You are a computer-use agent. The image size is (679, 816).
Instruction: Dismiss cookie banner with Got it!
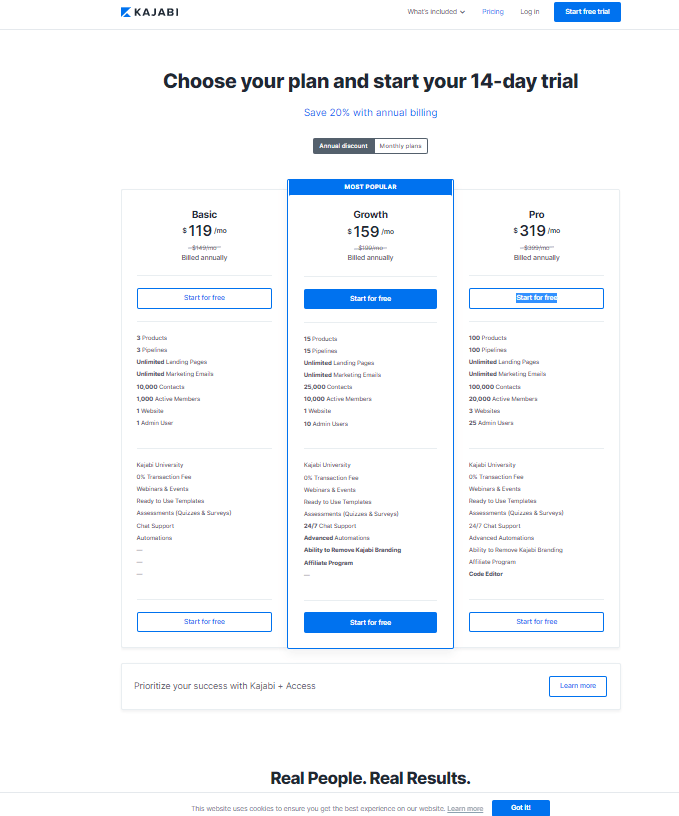pyautogui.click(x=520, y=808)
